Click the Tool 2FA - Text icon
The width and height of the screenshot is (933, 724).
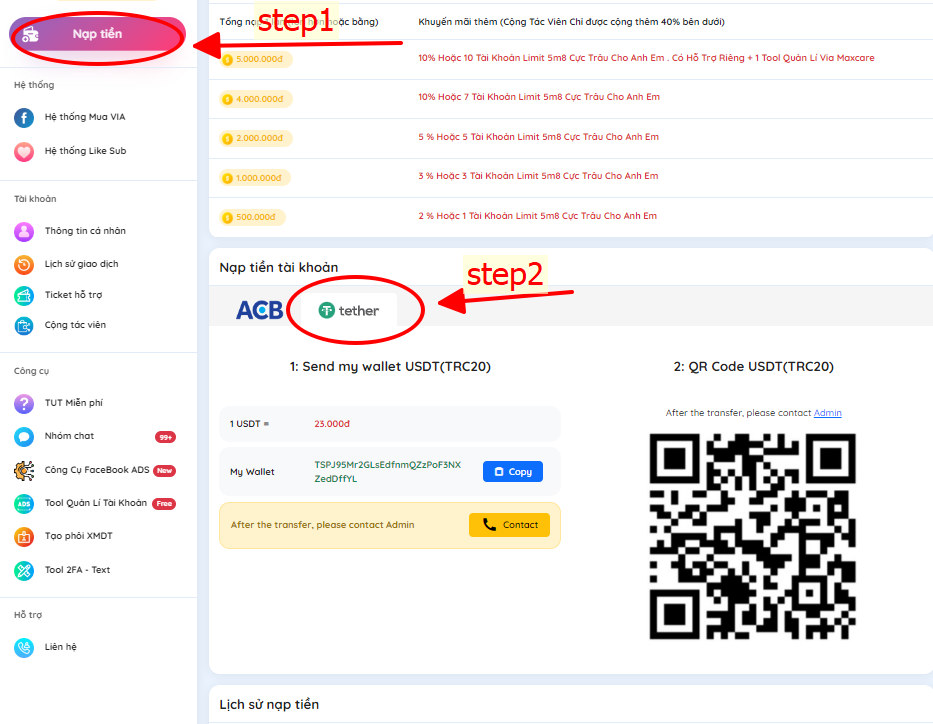click(24, 571)
